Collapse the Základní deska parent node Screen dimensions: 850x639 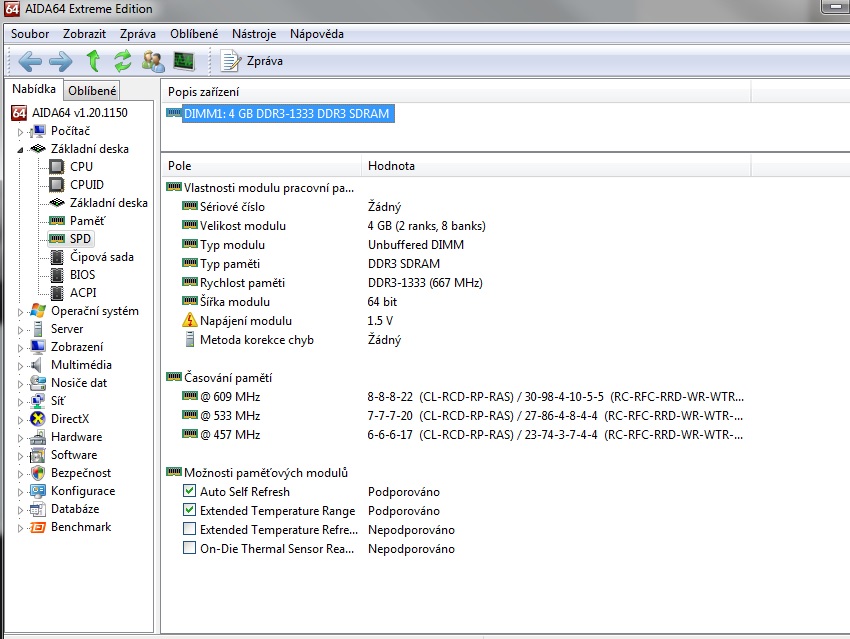click(20, 150)
